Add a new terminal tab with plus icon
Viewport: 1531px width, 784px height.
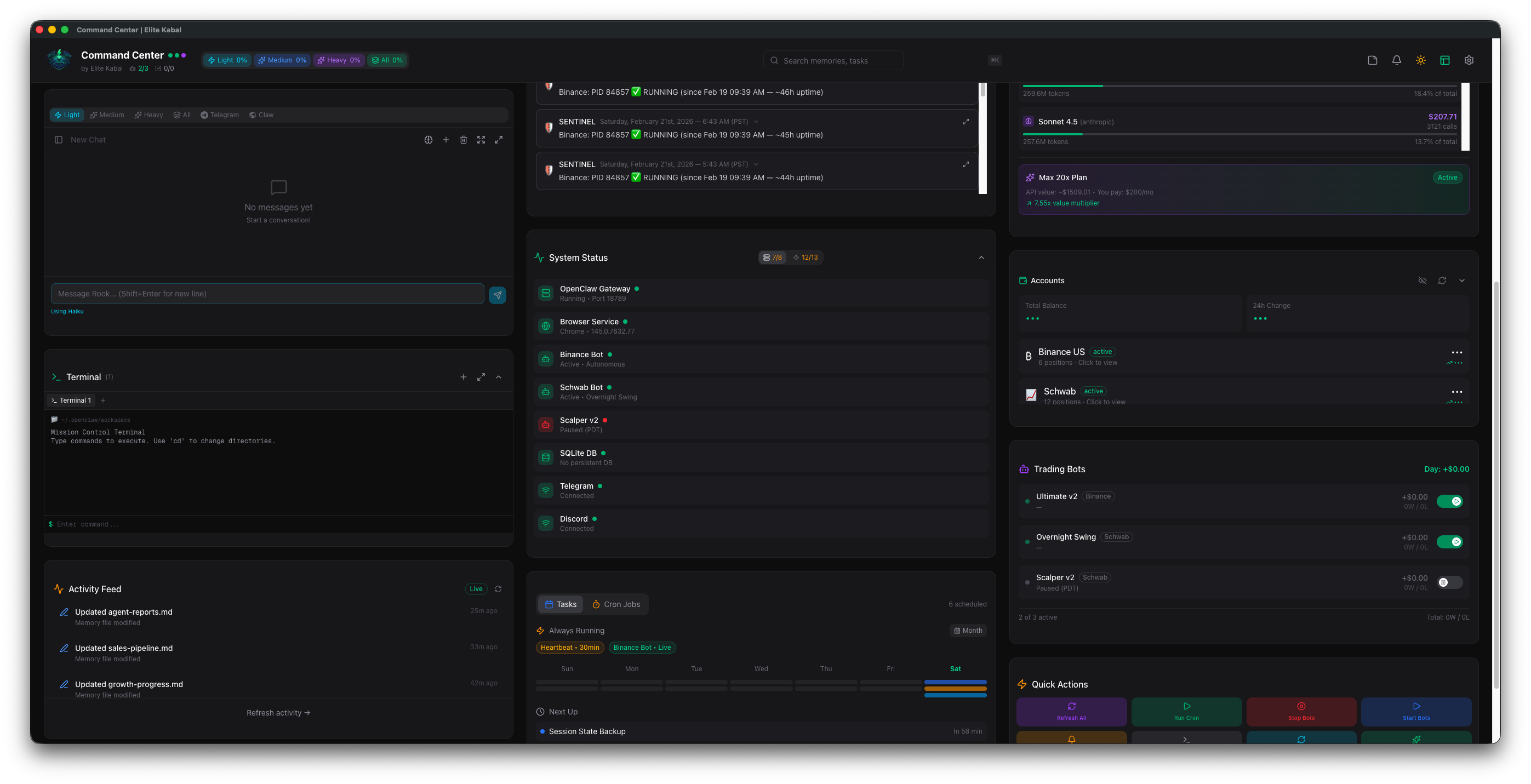(103, 400)
